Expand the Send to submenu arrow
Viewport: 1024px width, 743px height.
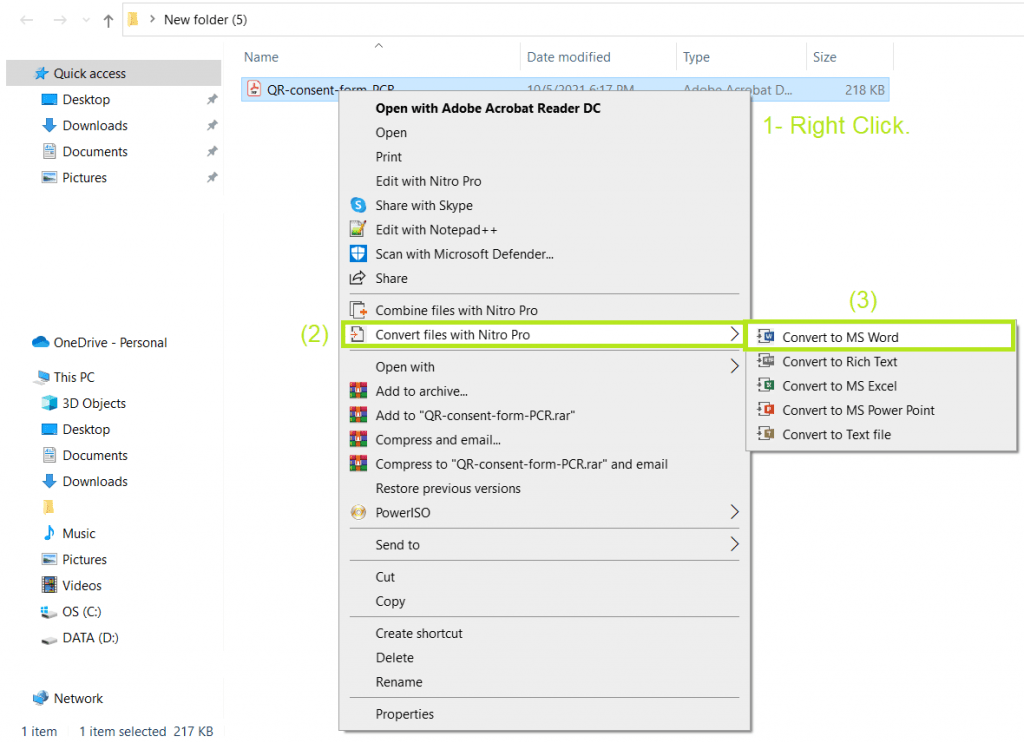(x=734, y=545)
